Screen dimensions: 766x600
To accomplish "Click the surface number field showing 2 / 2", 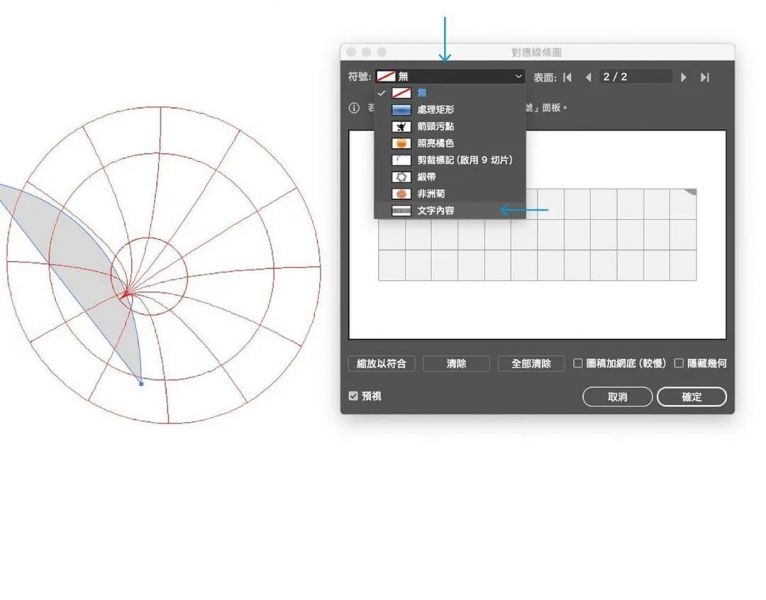I will [x=634, y=77].
